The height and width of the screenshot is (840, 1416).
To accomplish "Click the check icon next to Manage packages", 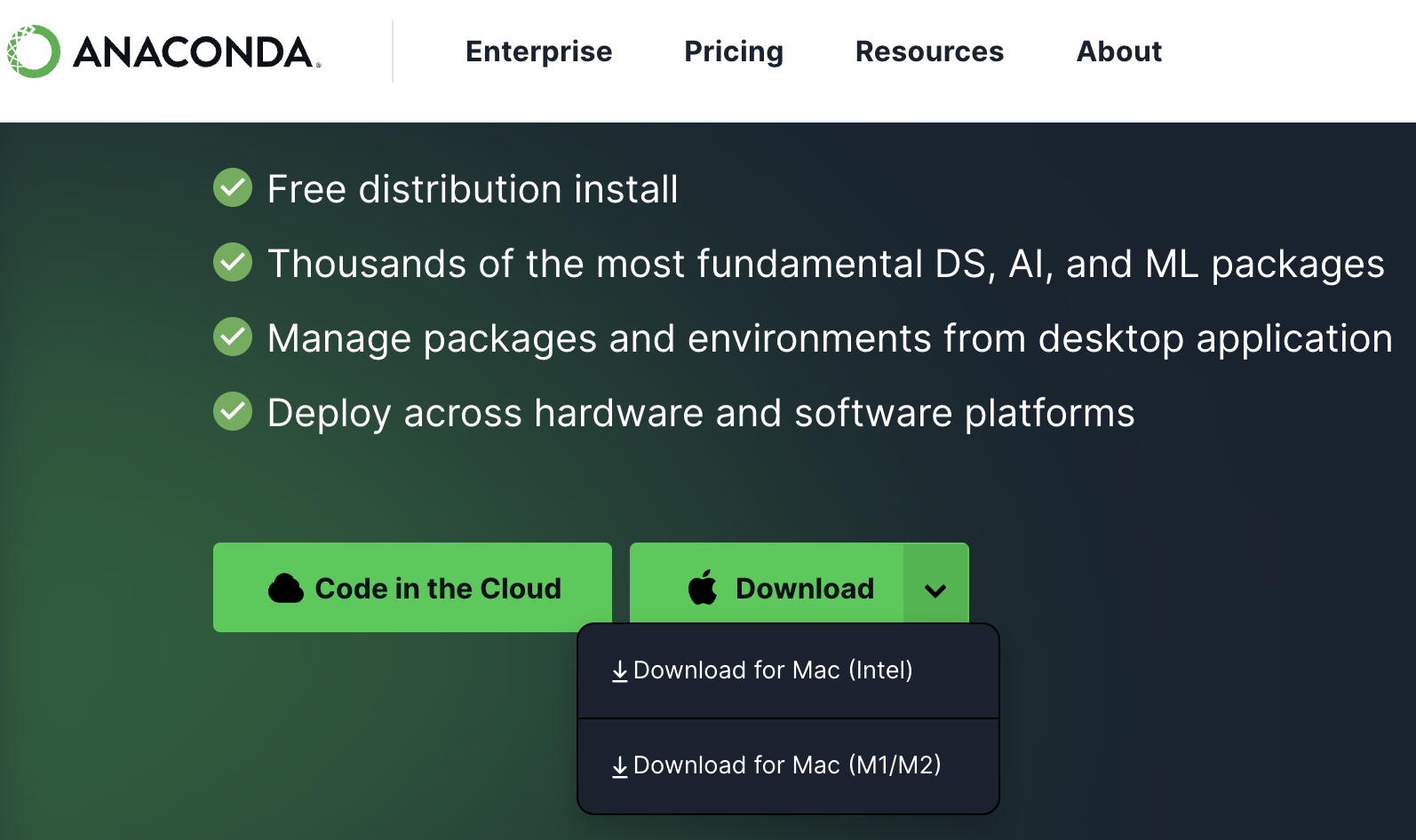I will pyautogui.click(x=233, y=337).
